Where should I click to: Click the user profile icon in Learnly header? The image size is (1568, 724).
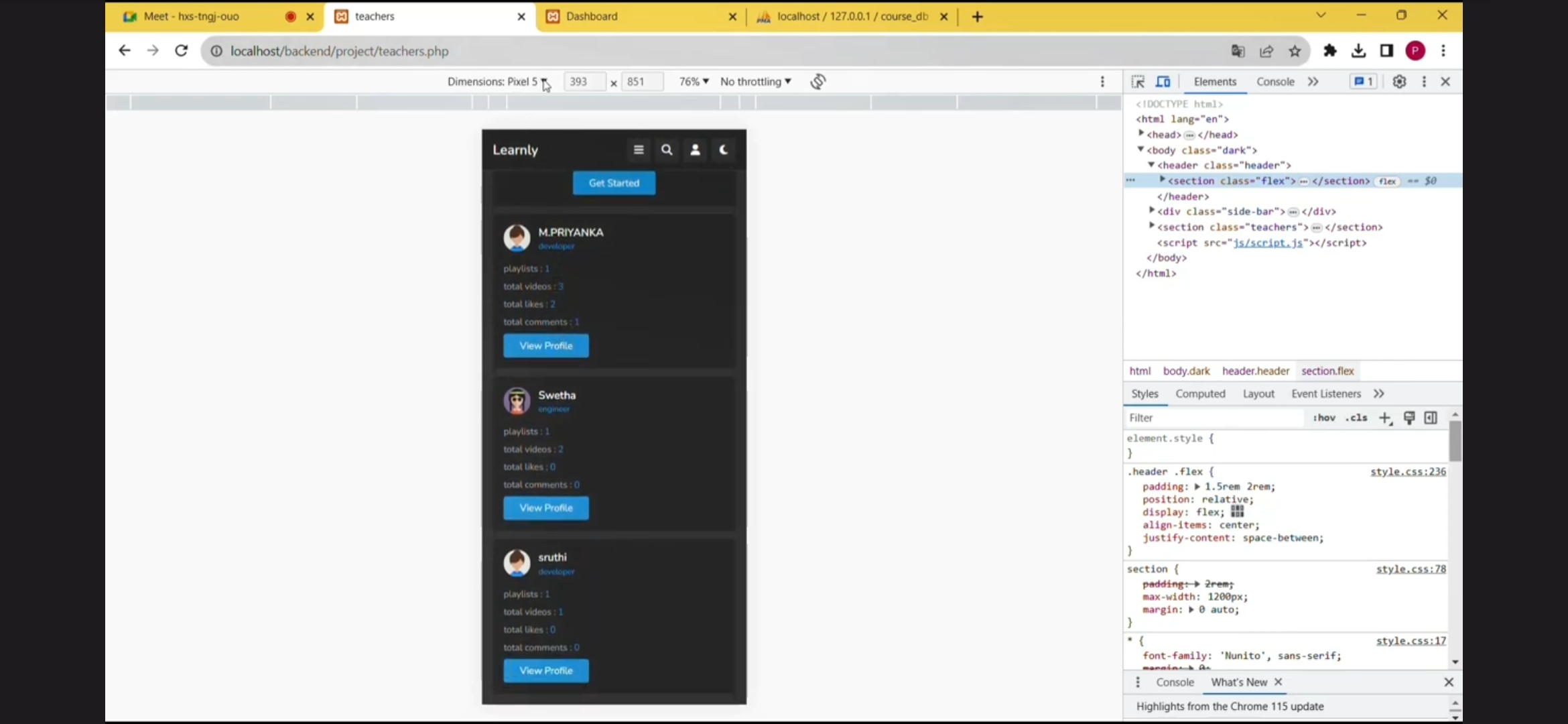click(x=696, y=150)
